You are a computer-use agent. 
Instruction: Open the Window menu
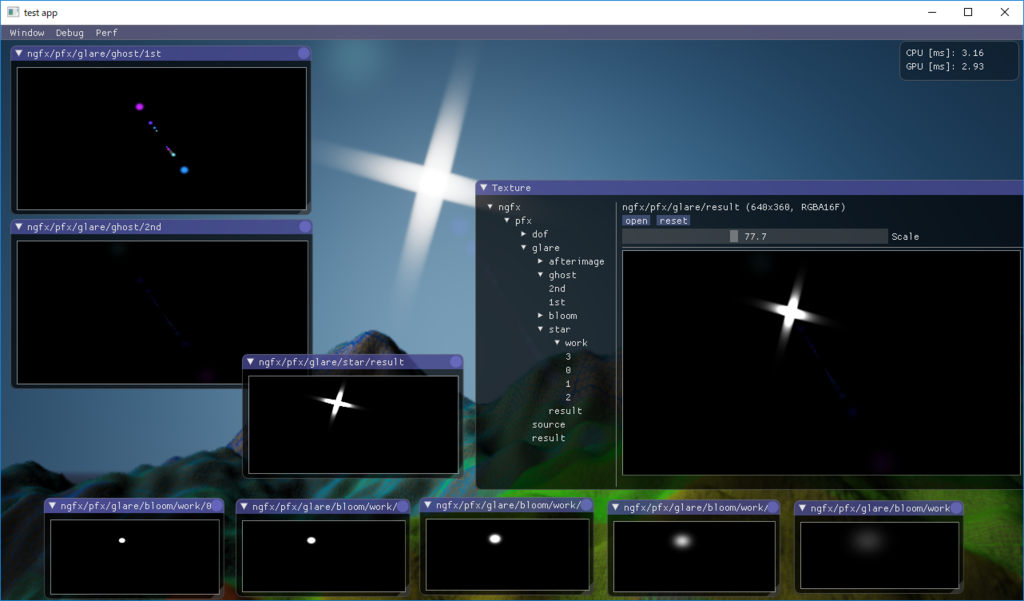click(27, 33)
